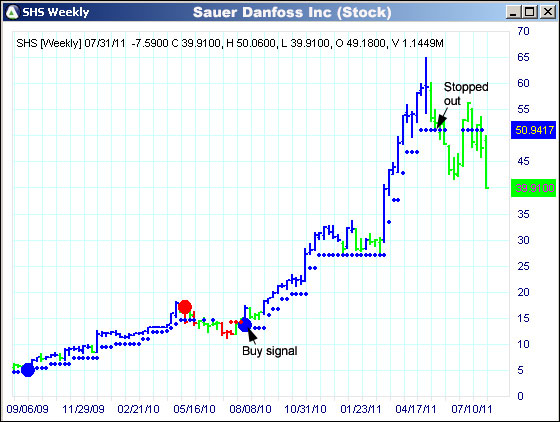
Task: Click the 05/16/10 date axis label
Action: pos(194,409)
